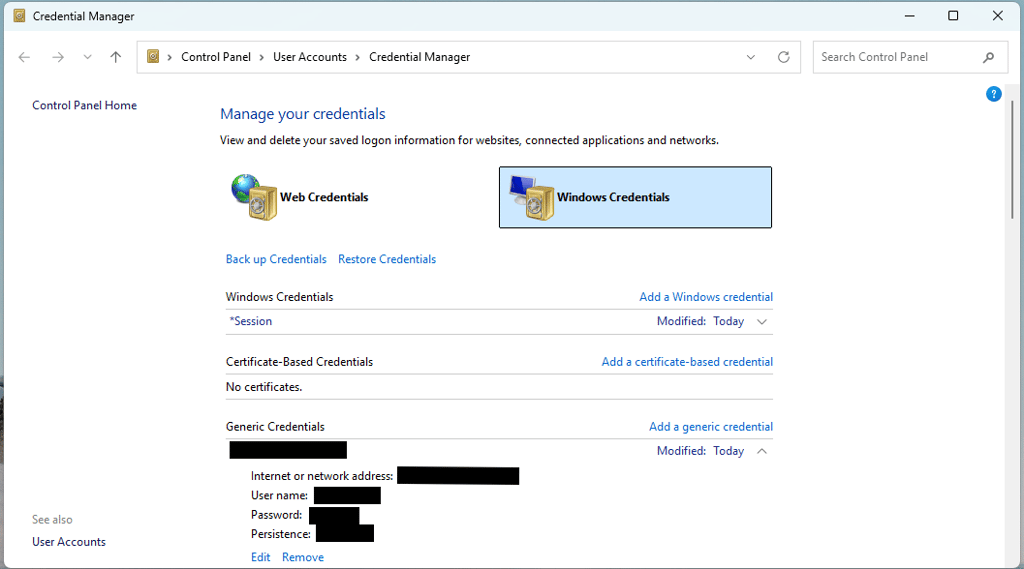Viewport: 1024px width, 569px height.
Task: Open chevron menu after User Accounts breadcrumb
Action: coord(357,57)
